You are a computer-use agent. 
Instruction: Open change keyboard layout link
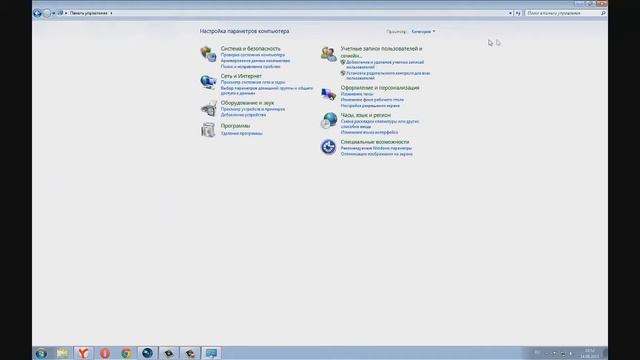click(380, 124)
